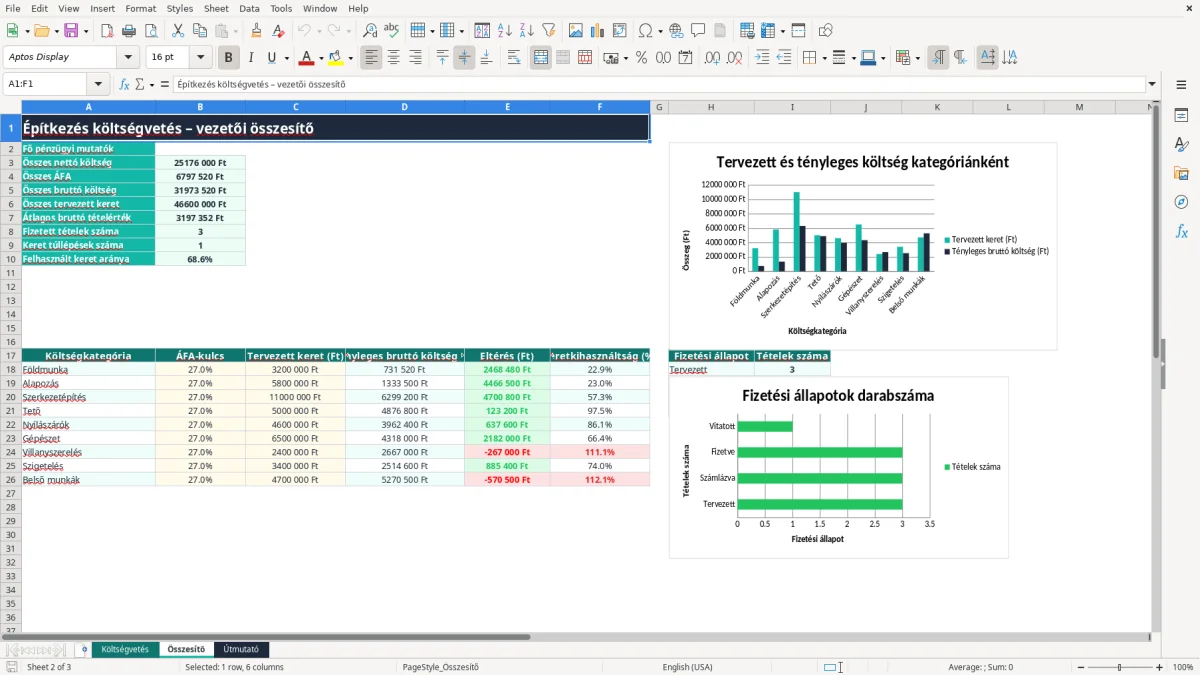This screenshot has width=1200, height=675.
Task: Toggle Italic formatting
Action: coord(250,58)
